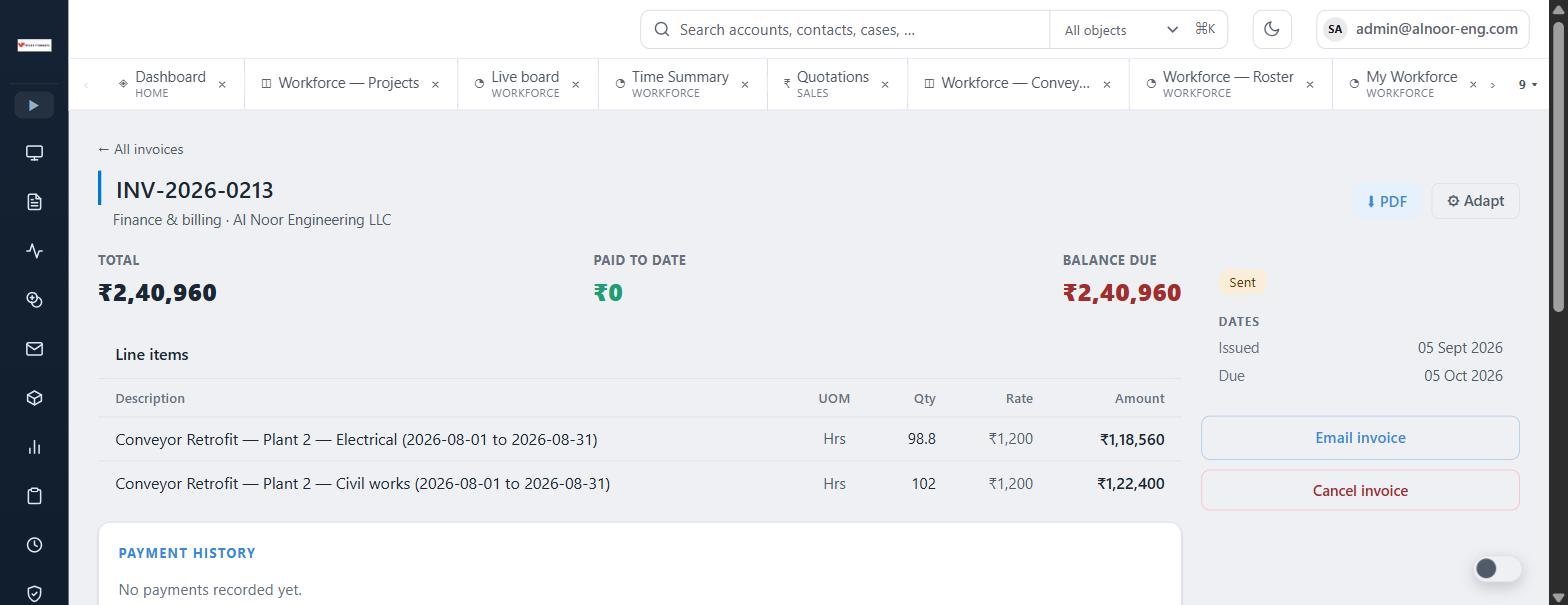Screen dimensions: 1568x605
Task: Open the mail envelope icon in the sidebar
Action: tap(34, 349)
